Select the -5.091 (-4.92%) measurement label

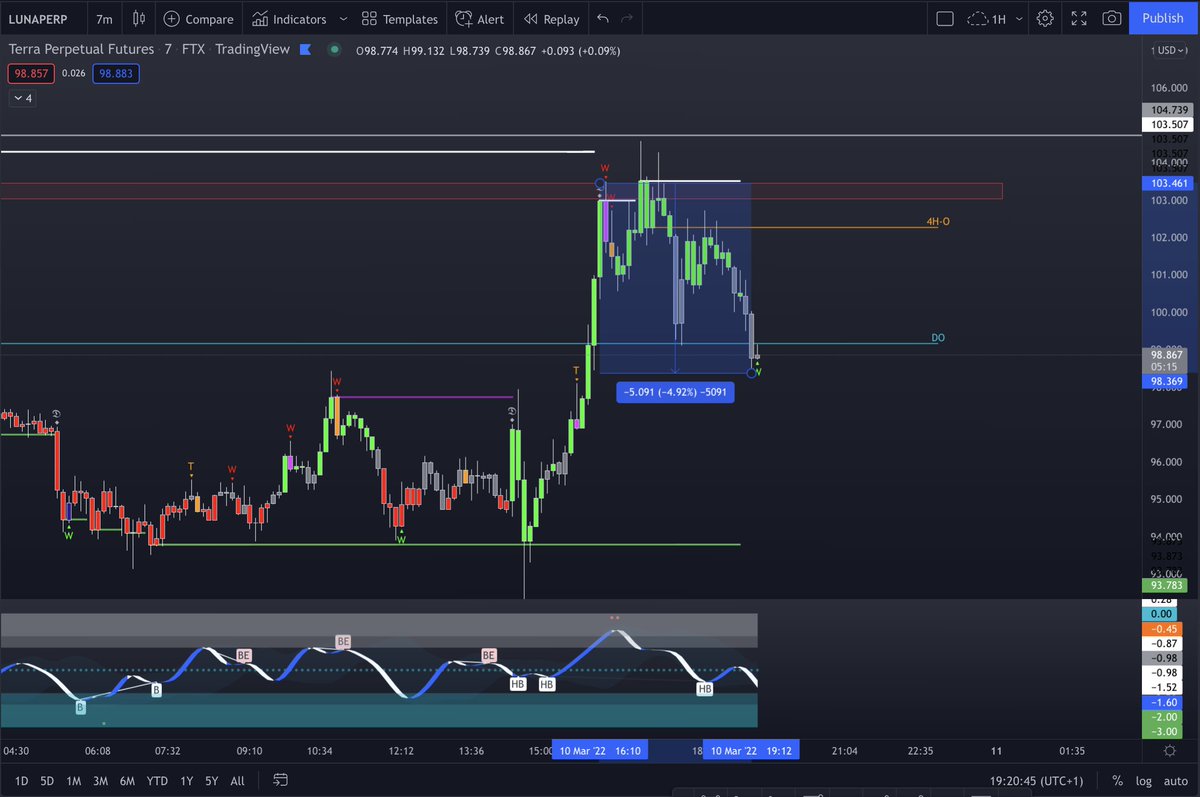pyautogui.click(x=675, y=393)
